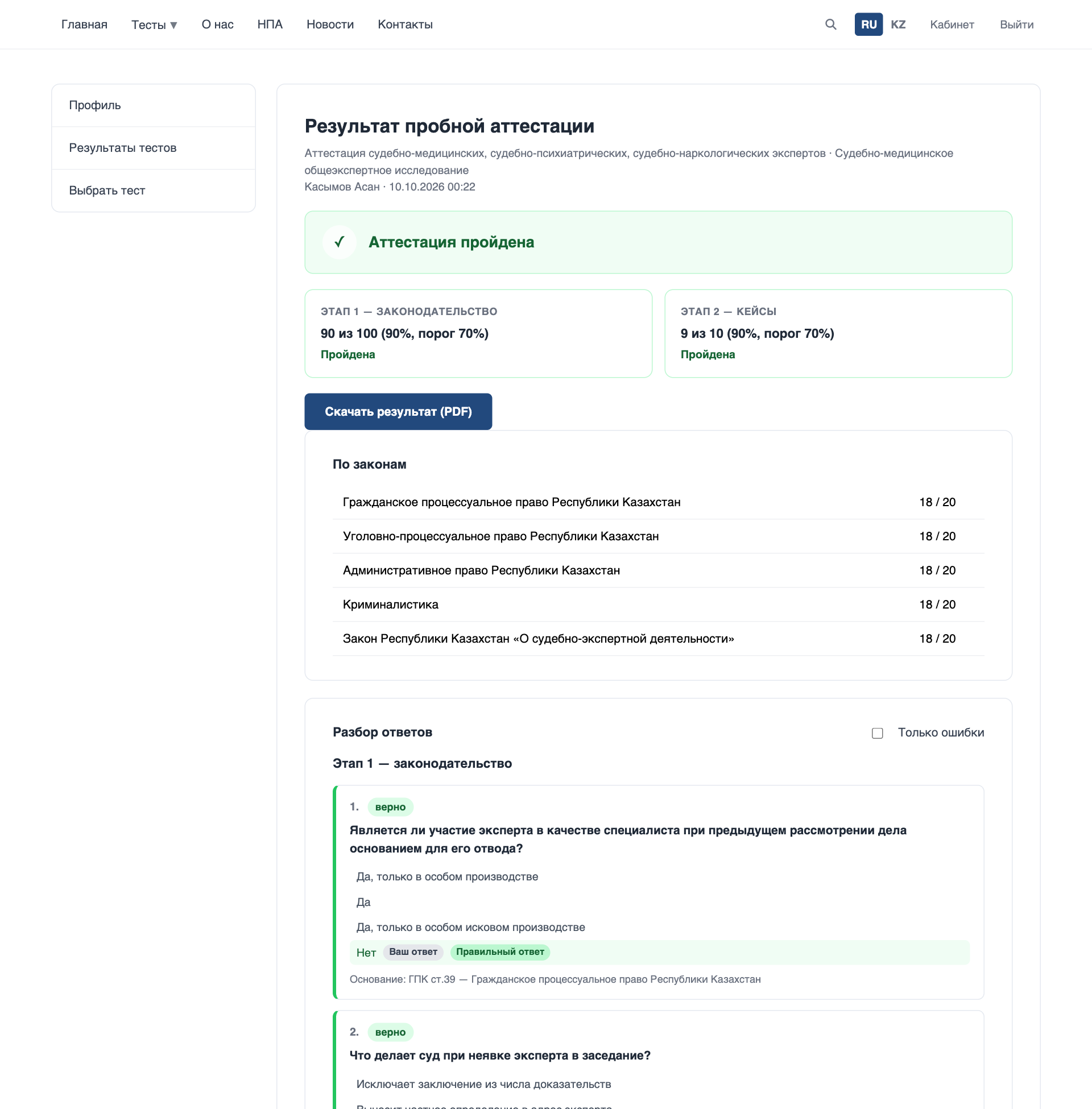This screenshot has width=1092, height=1109.
Task: Click the 'Этап 2 — Кейсы' score card
Action: click(x=838, y=334)
